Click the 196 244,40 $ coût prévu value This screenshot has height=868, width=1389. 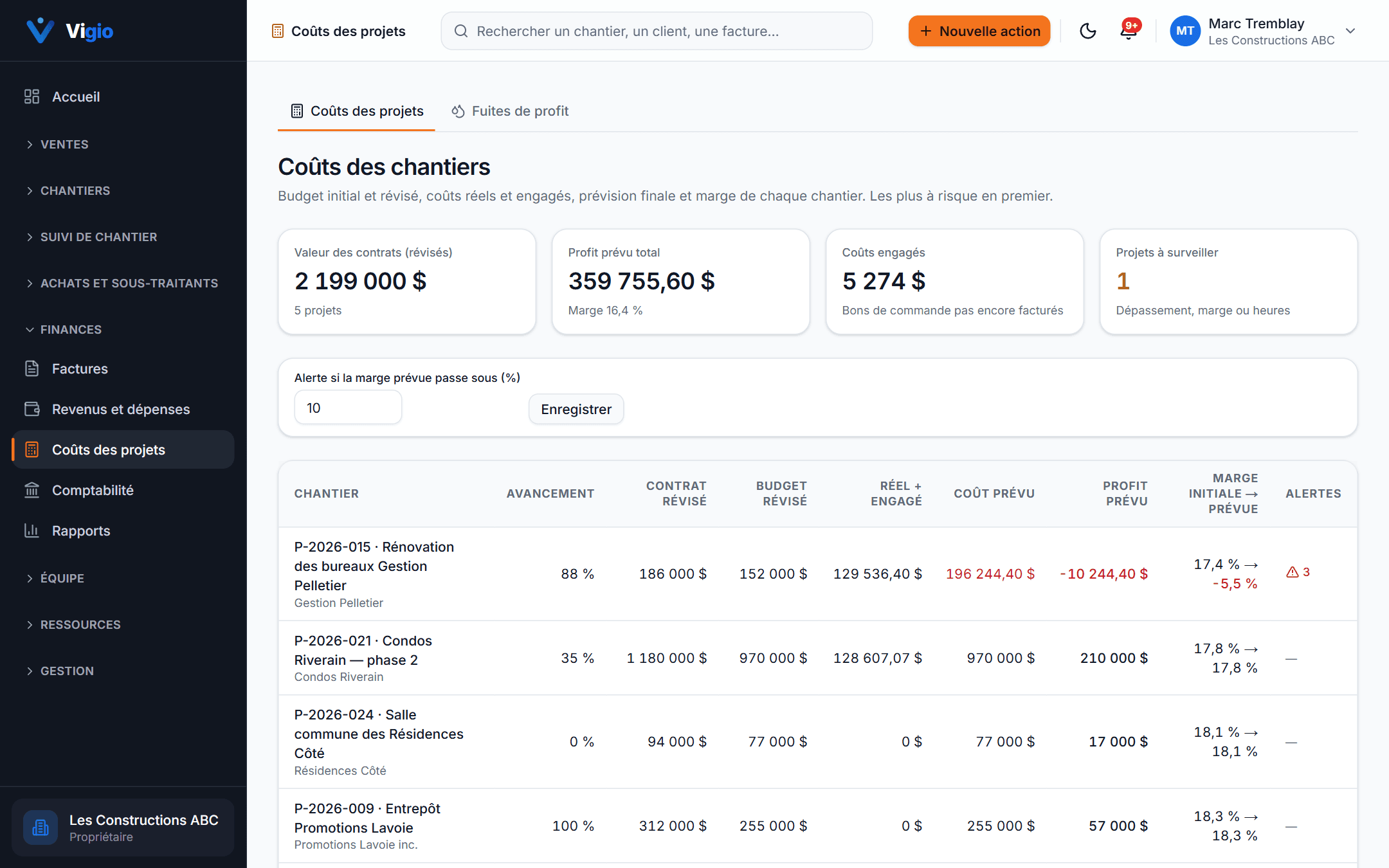990,574
